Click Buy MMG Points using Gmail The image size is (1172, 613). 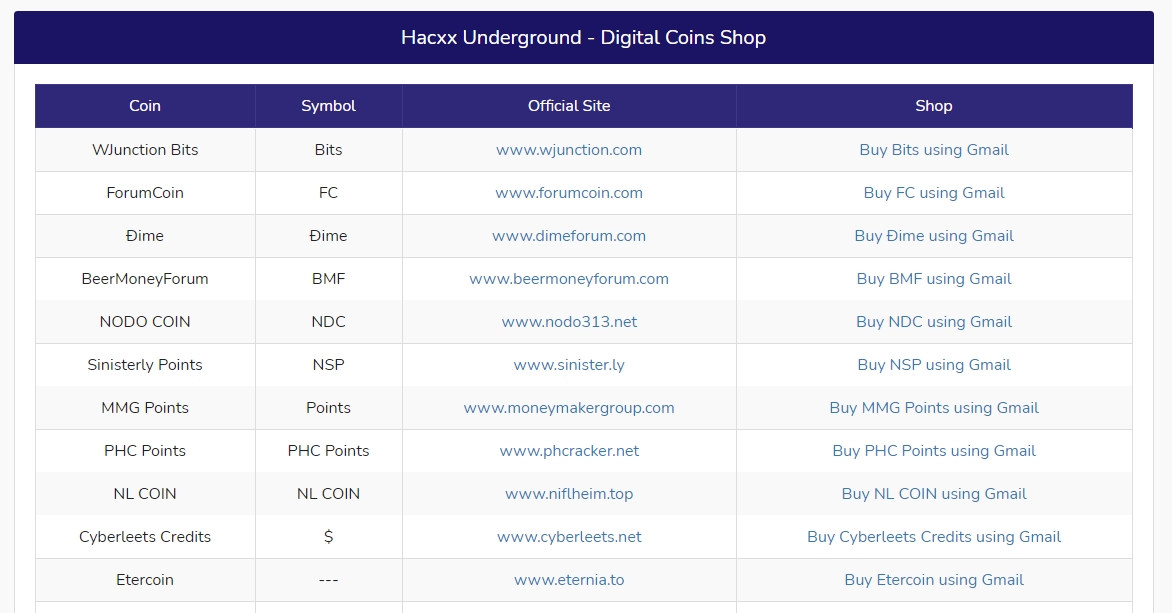click(x=934, y=407)
